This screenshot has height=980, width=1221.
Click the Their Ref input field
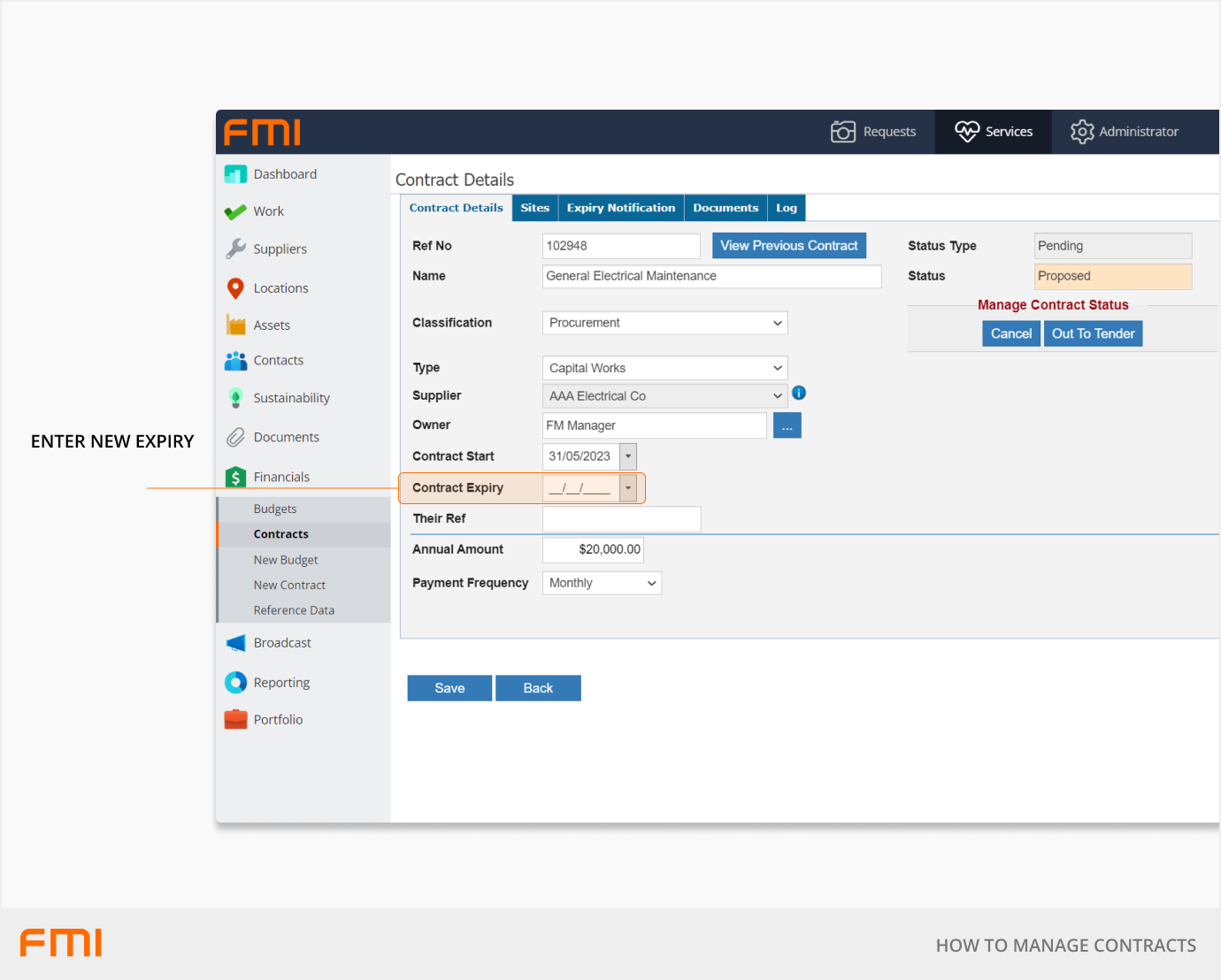[621, 519]
